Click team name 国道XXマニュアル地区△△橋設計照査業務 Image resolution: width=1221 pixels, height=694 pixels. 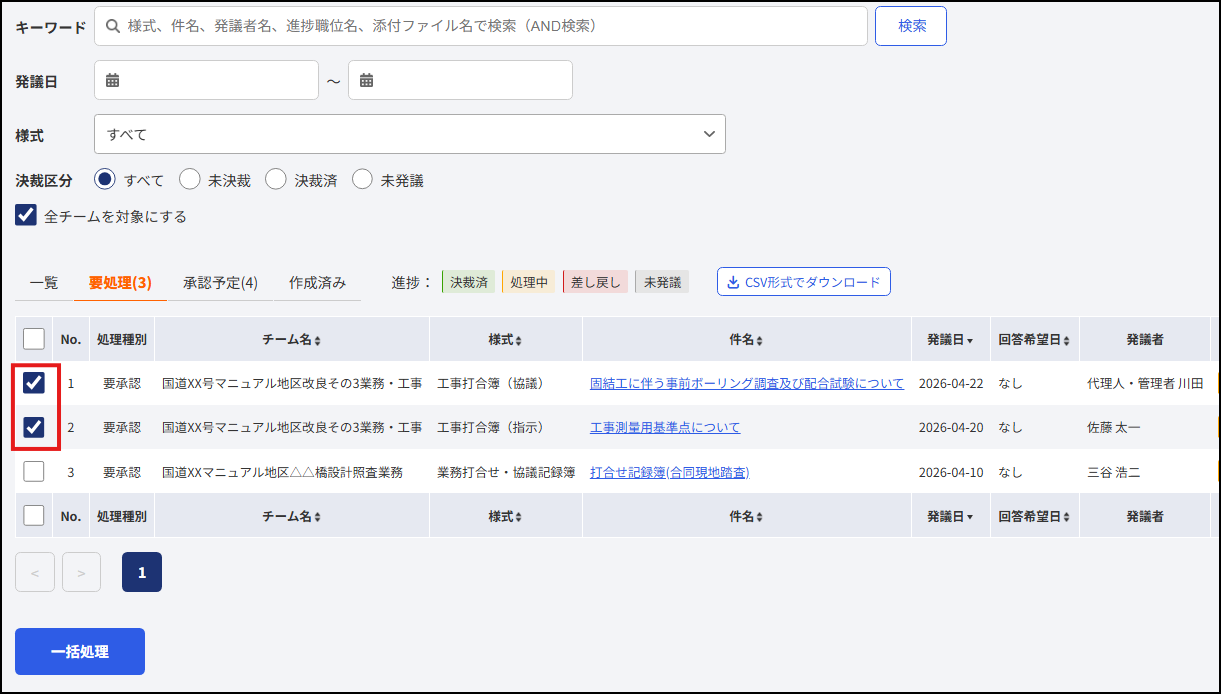282,472
